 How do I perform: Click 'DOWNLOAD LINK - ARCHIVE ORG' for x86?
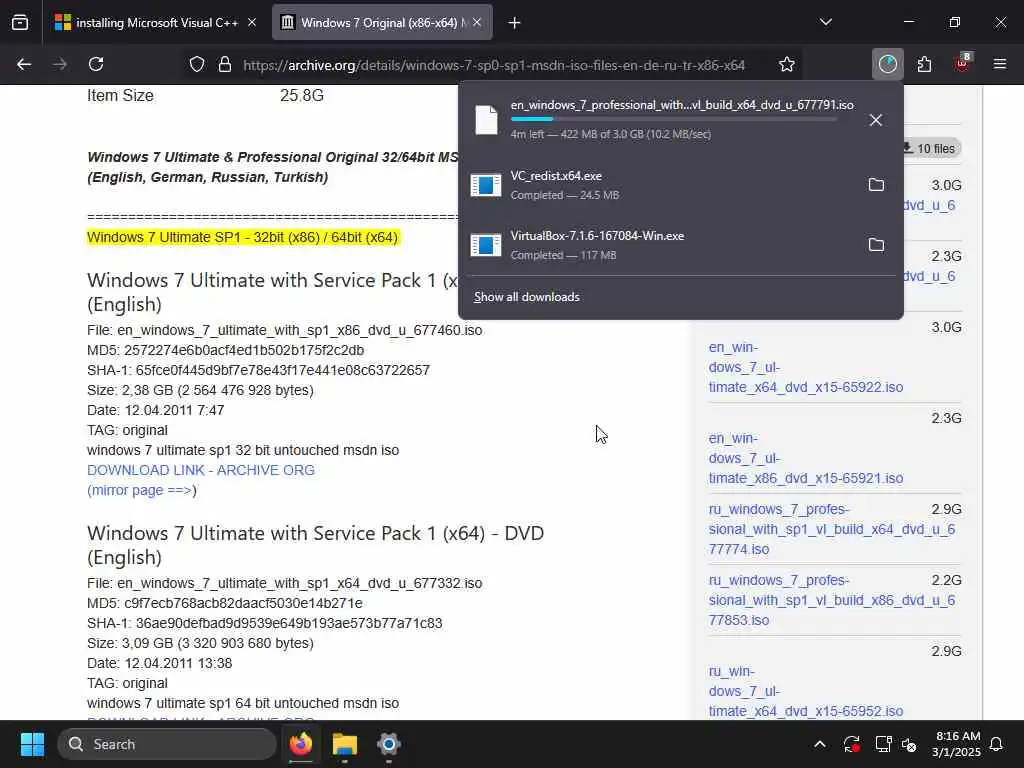200,470
